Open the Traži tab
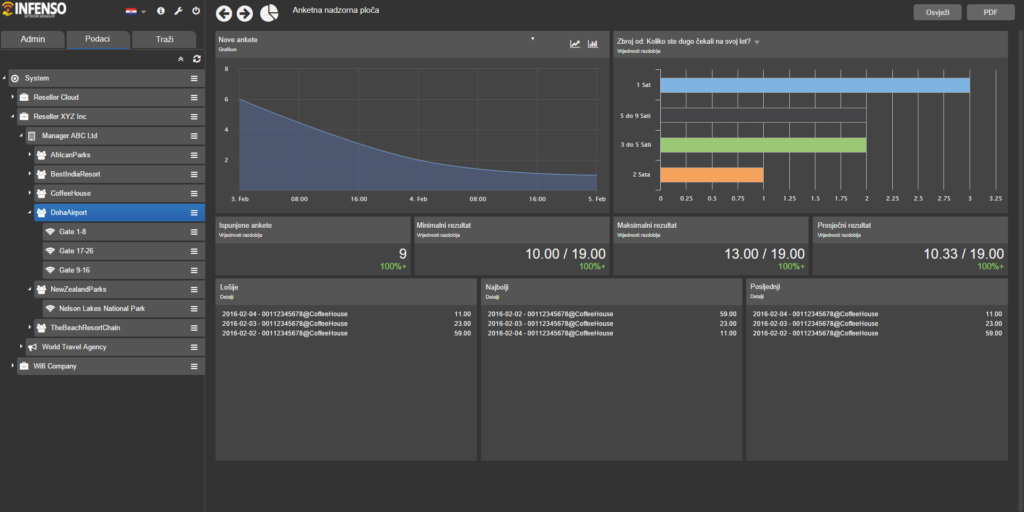 tap(164, 39)
